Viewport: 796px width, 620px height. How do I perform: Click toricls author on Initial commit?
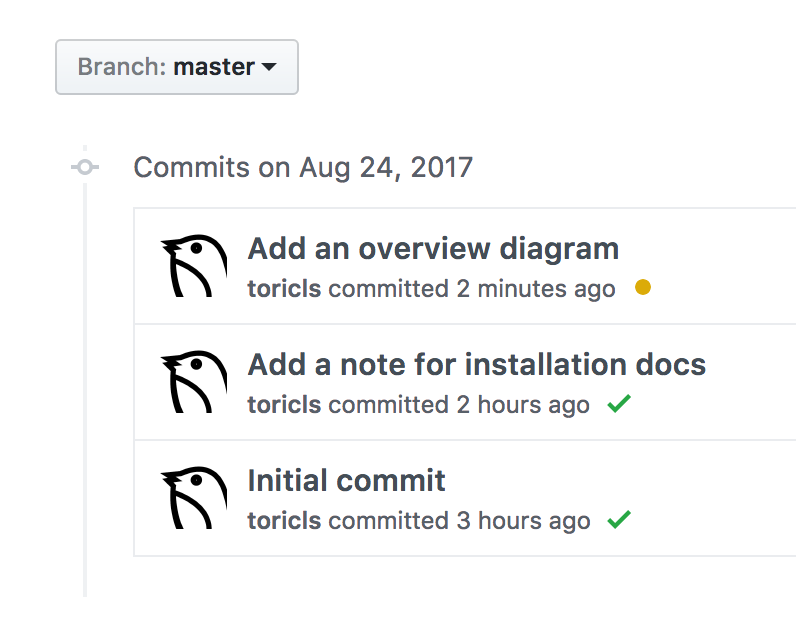coord(284,521)
